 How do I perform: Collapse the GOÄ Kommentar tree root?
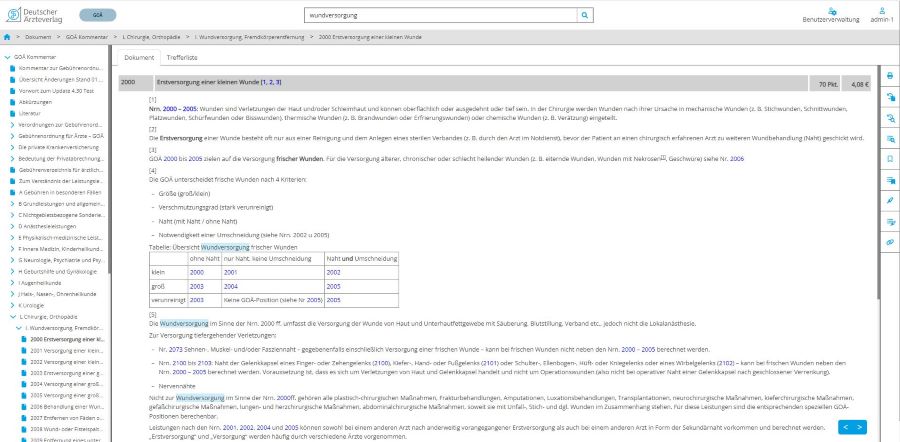coord(6,58)
